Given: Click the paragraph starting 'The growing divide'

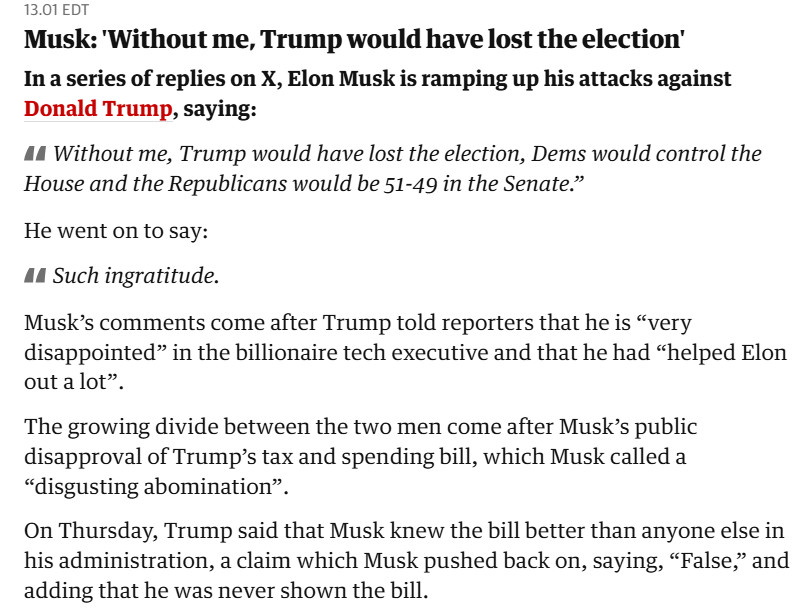Looking at the screenshot, I should click(x=360, y=457).
